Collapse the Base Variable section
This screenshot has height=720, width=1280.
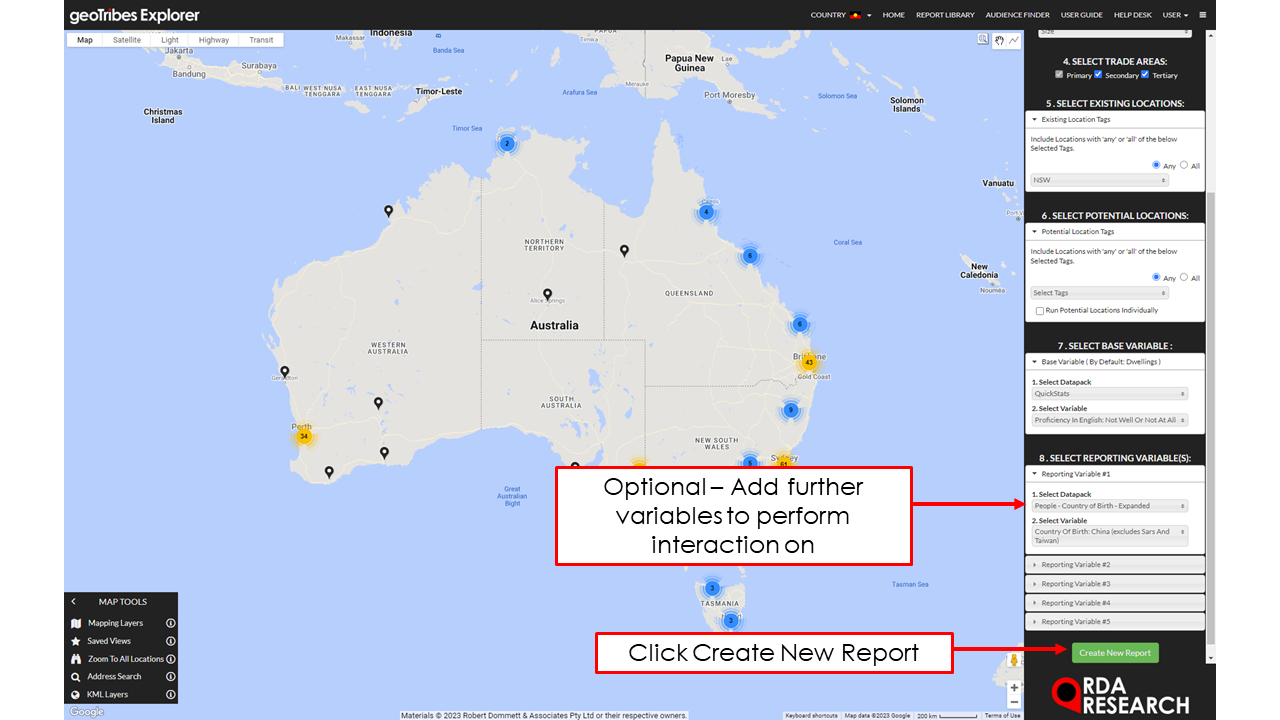click(x=1115, y=362)
